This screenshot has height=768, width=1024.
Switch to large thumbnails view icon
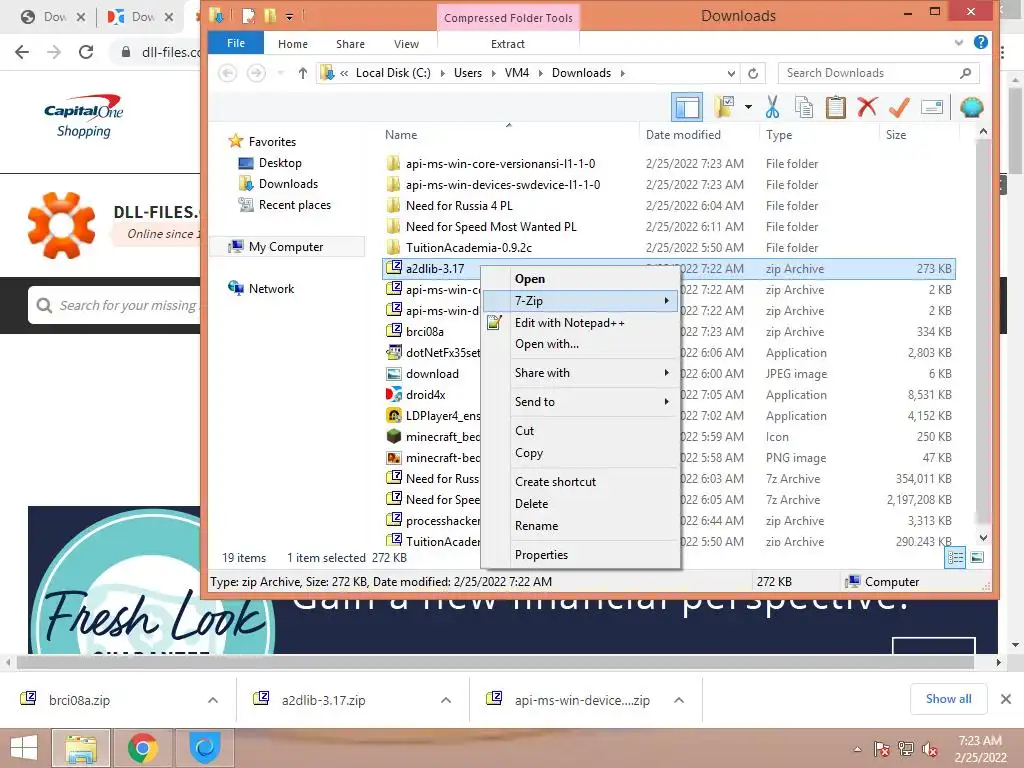pyautogui.click(x=977, y=557)
